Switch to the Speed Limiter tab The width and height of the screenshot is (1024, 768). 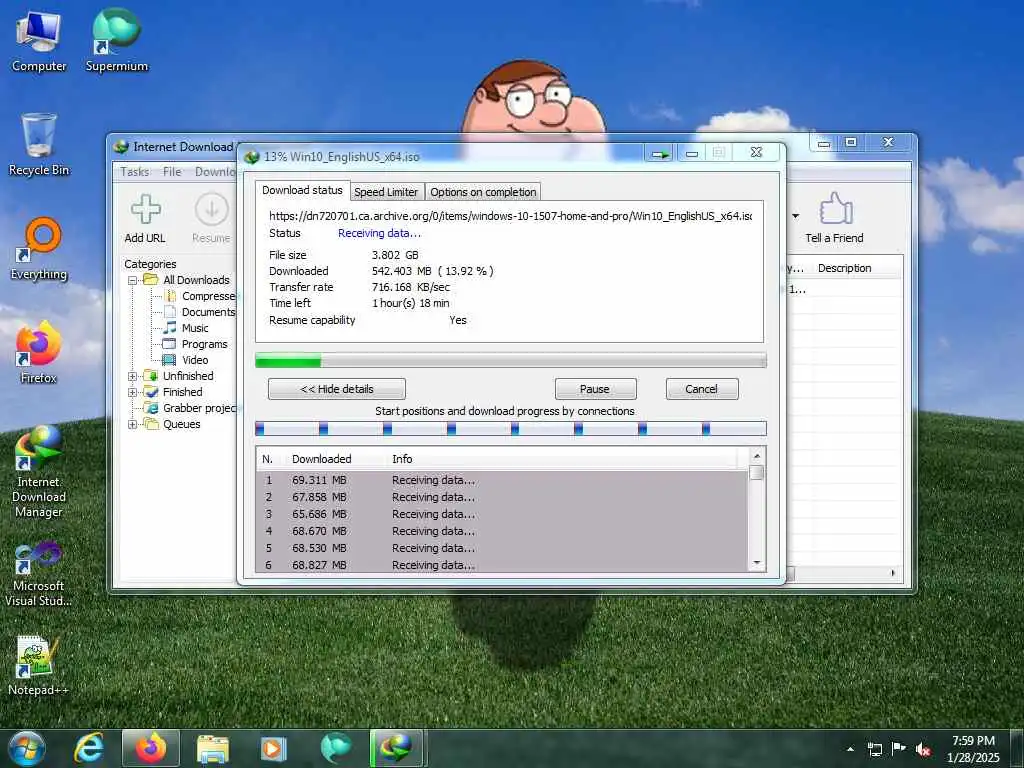tap(386, 192)
